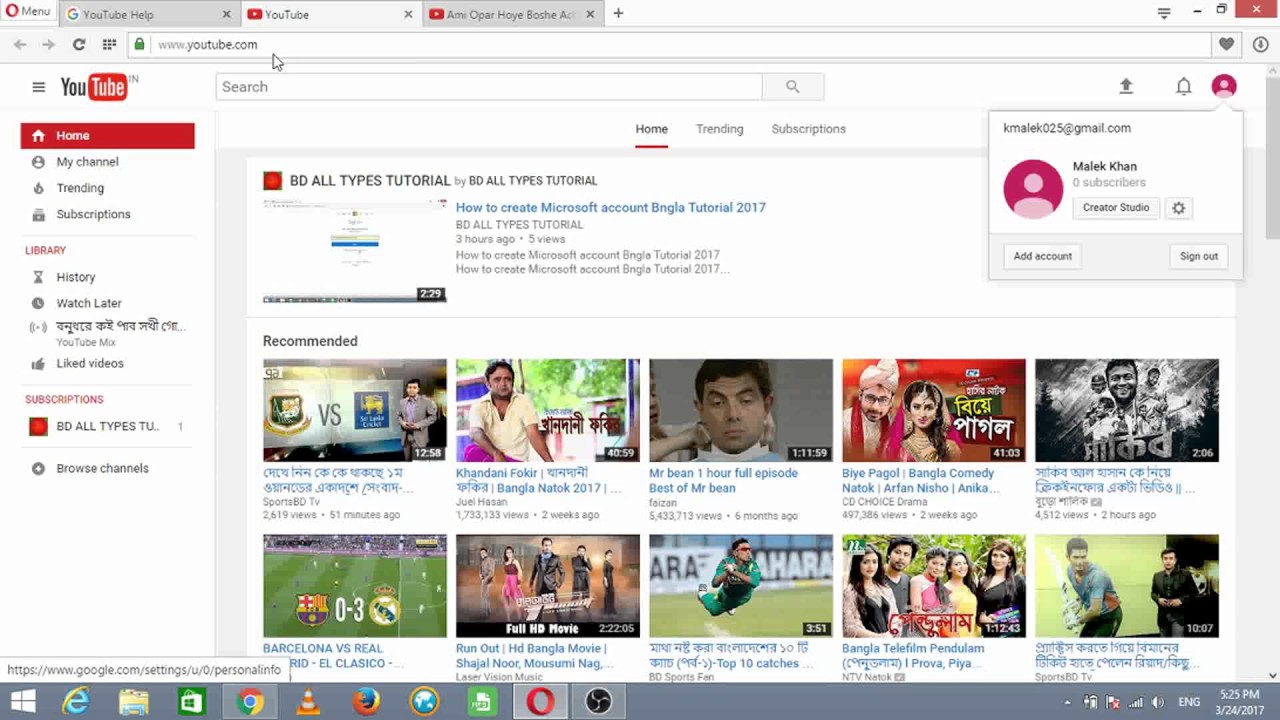Click the taskbar clock showing 5:25 PM

pyautogui.click(x=1240, y=702)
